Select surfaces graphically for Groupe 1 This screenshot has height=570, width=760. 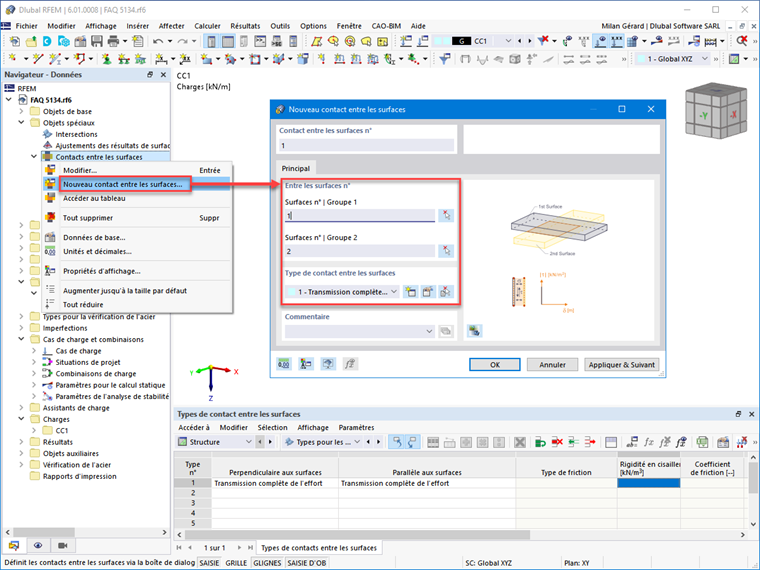[x=446, y=215]
